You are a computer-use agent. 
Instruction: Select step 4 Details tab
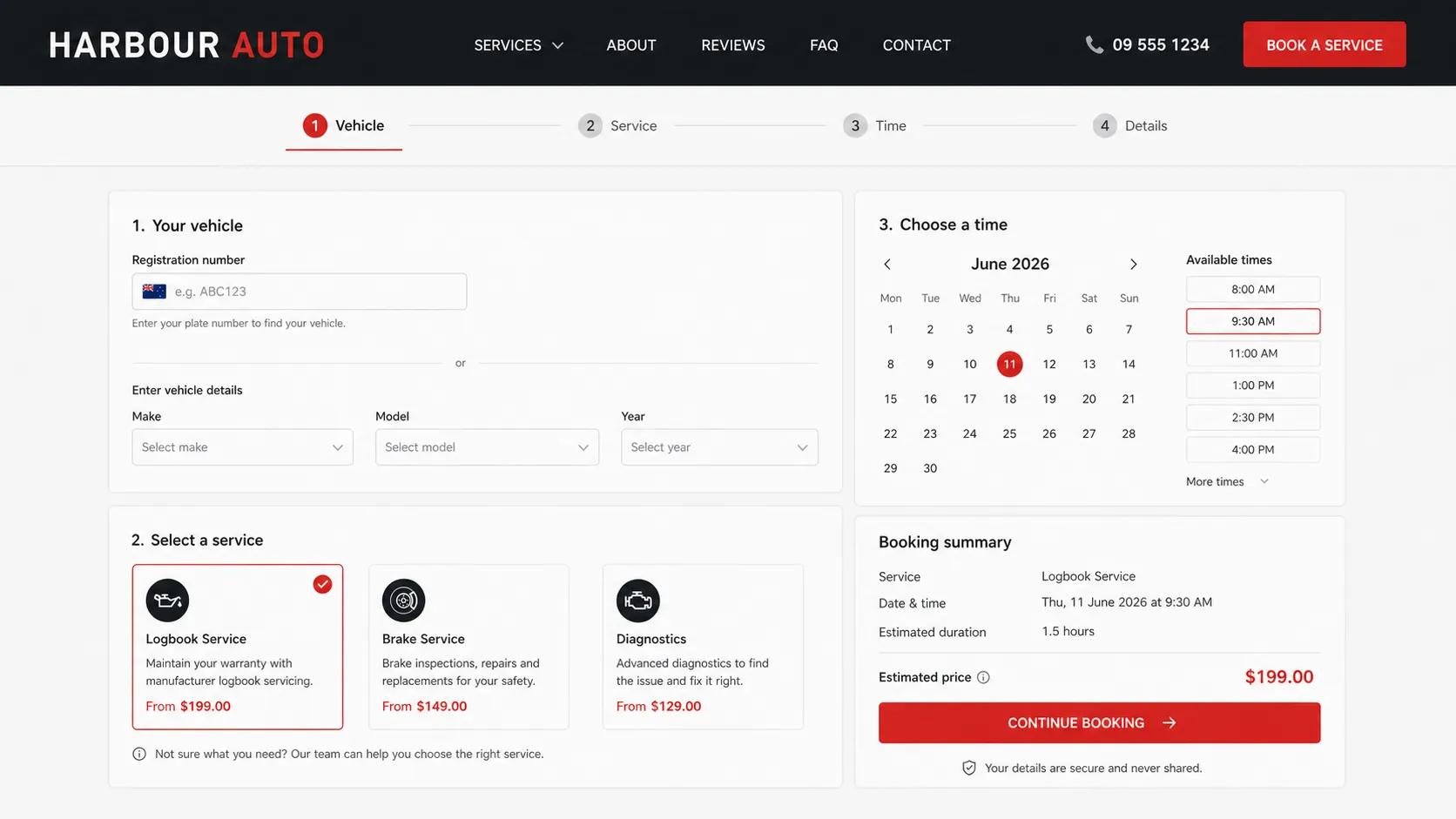click(1130, 125)
